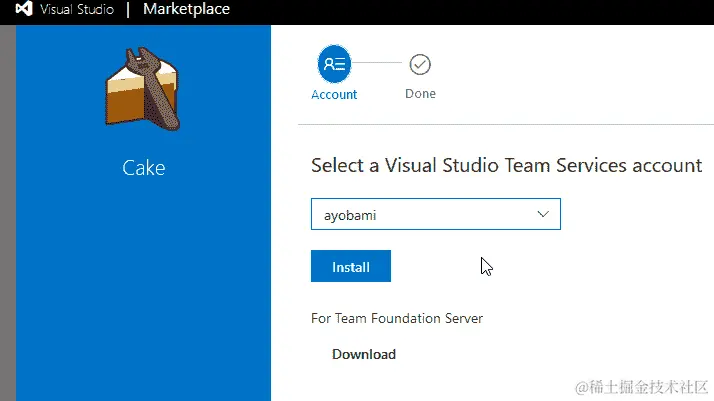Click the Done step label
The image size is (714, 401).
click(x=420, y=94)
